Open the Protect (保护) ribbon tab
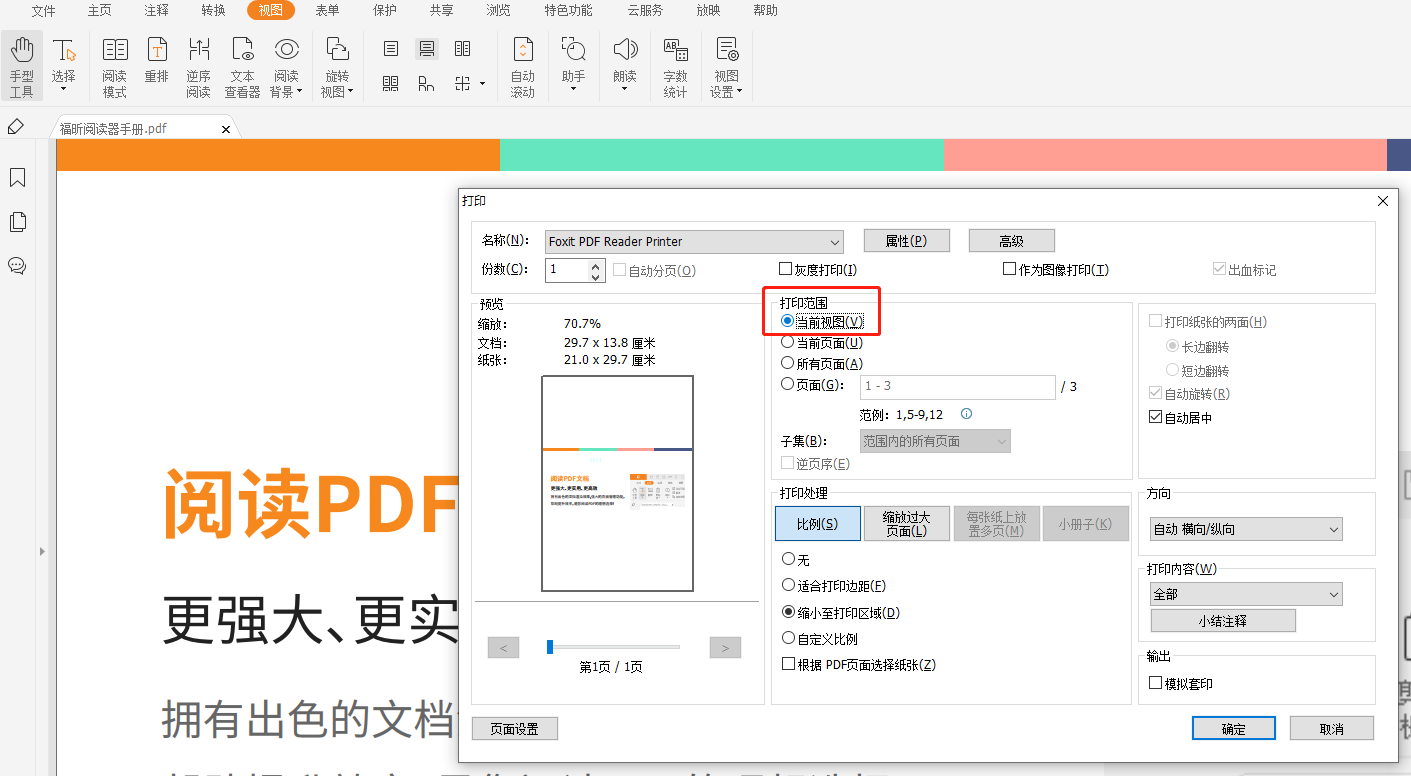Screen dimensions: 1411x776 pos(384,11)
